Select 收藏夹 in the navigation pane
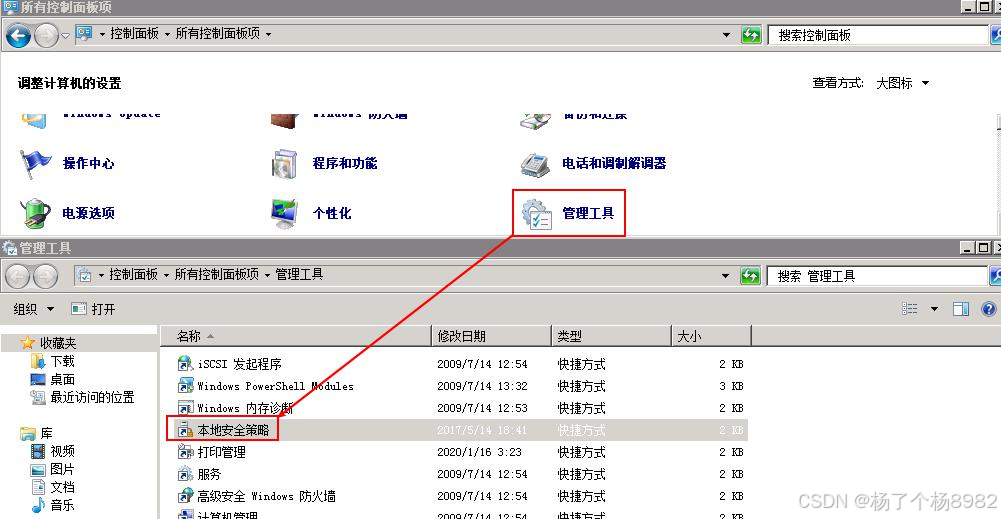1001x519 pixels. coord(58,343)
